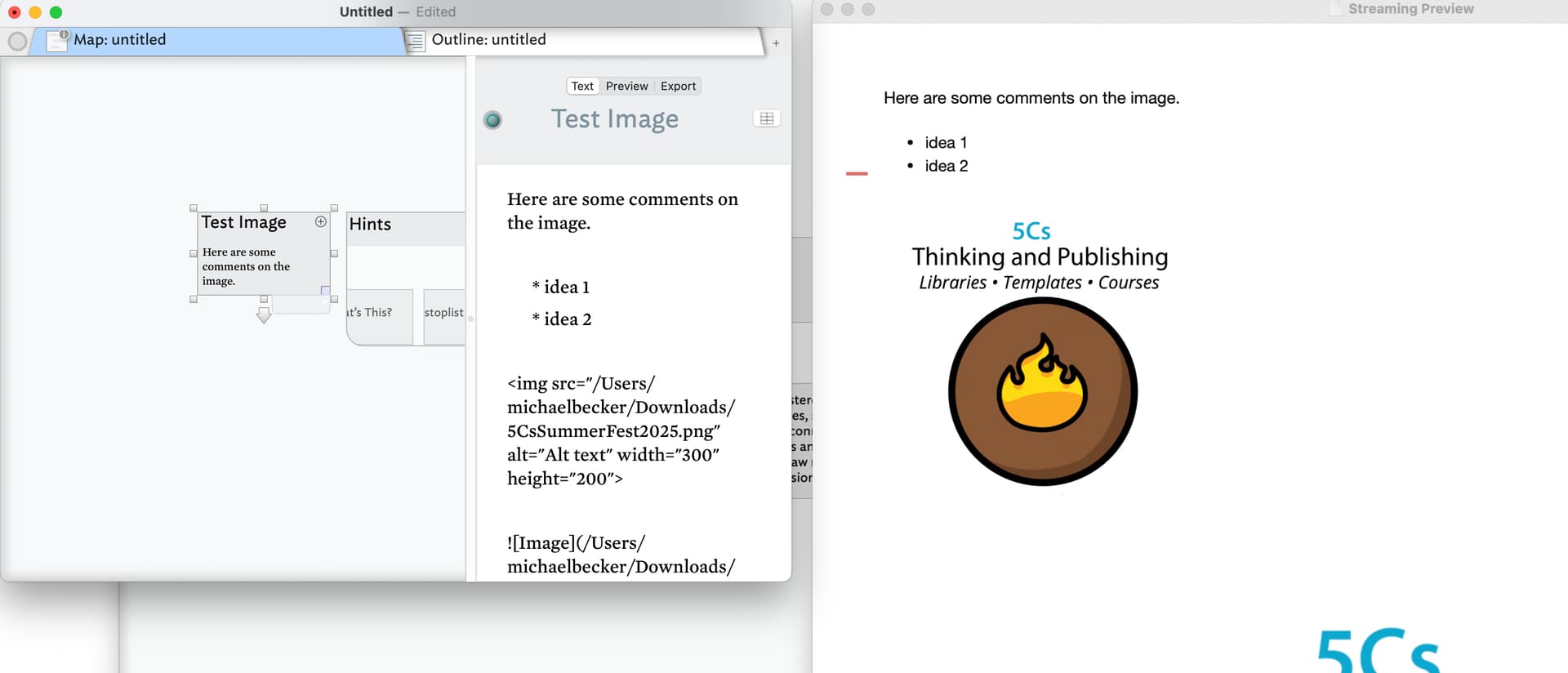Click the '![Image](/Users/' markdown line
This screenshot has height=673, width=1568.
[576, 542]
